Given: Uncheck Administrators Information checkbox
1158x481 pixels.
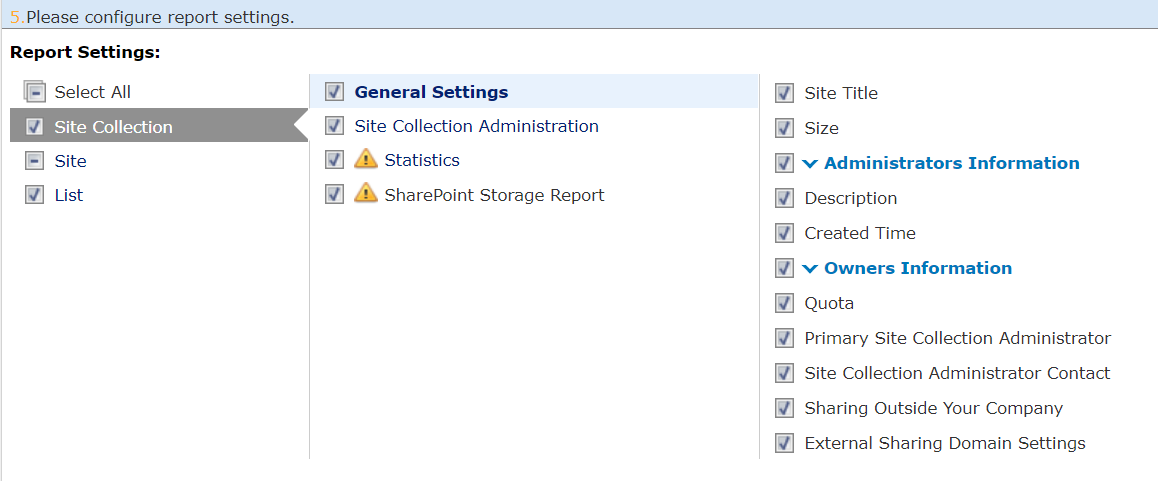Looking at the screenshot, I should (x=784, y=163).
